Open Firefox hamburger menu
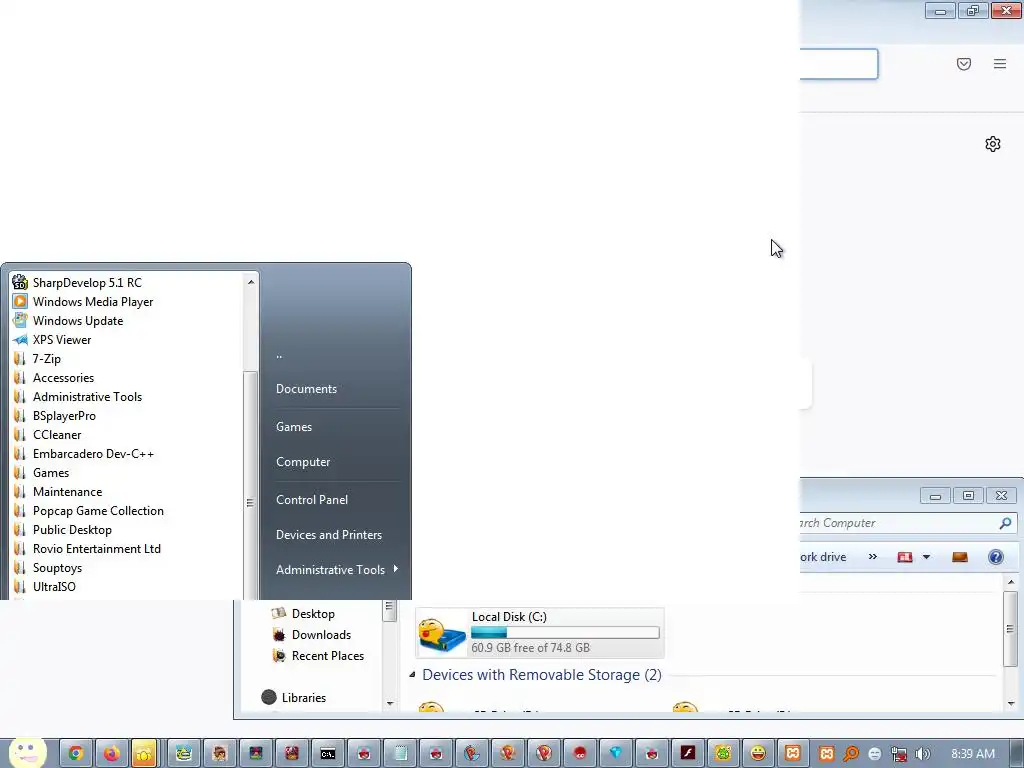This screenshot has height=768, width=1024. [x=1000, y=64]
